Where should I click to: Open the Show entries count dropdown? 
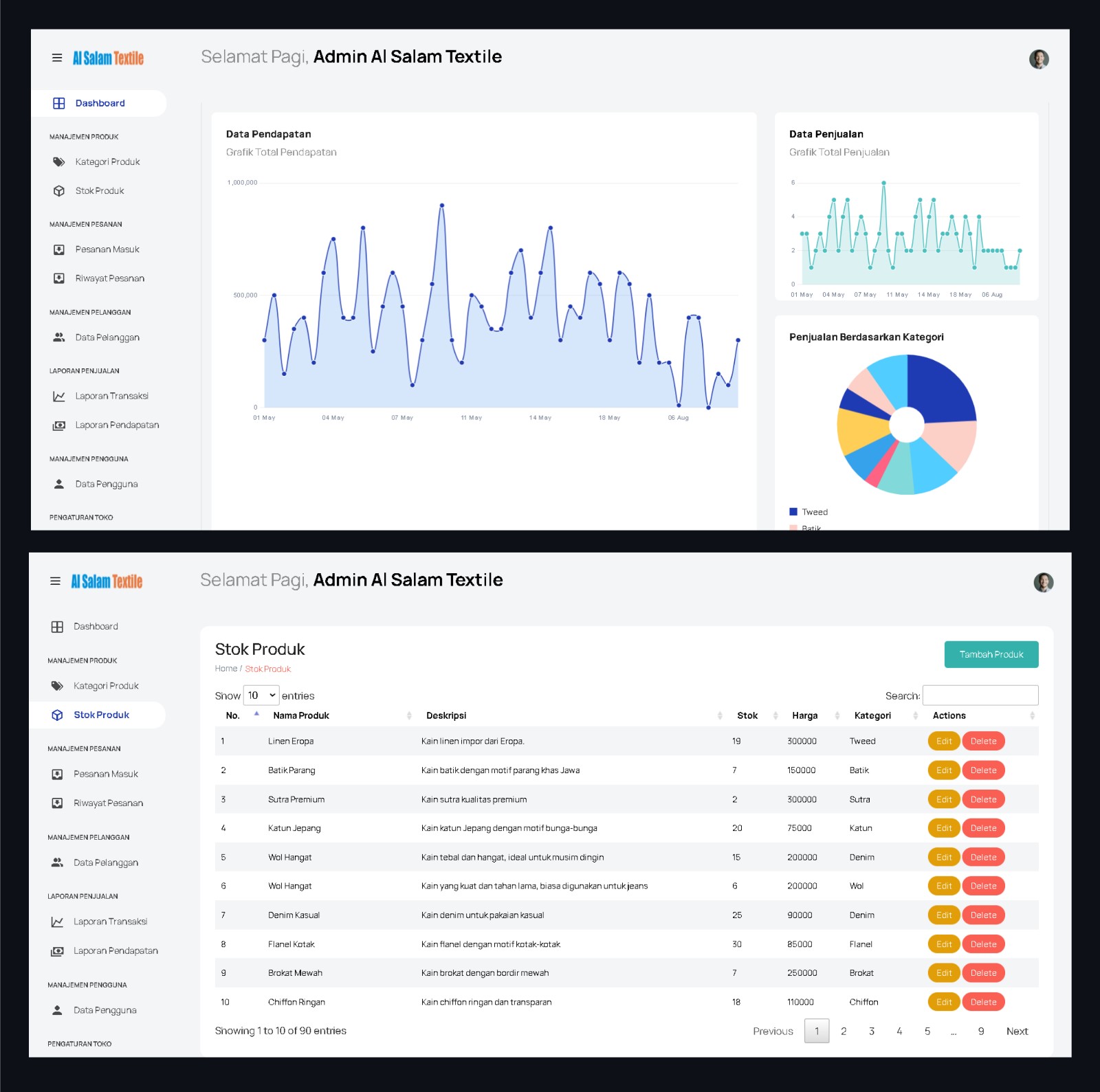(x=261, y=695)
